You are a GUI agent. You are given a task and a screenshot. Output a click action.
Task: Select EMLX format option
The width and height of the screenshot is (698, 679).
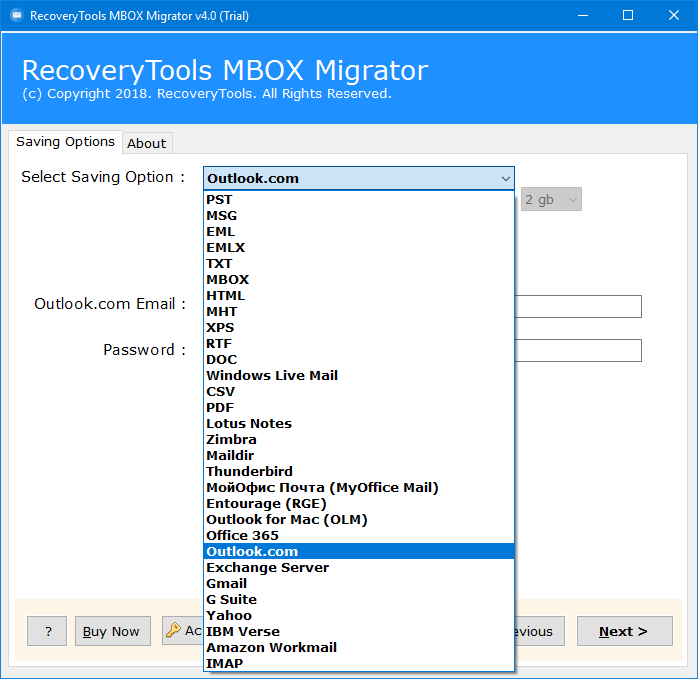coord(359,248)
